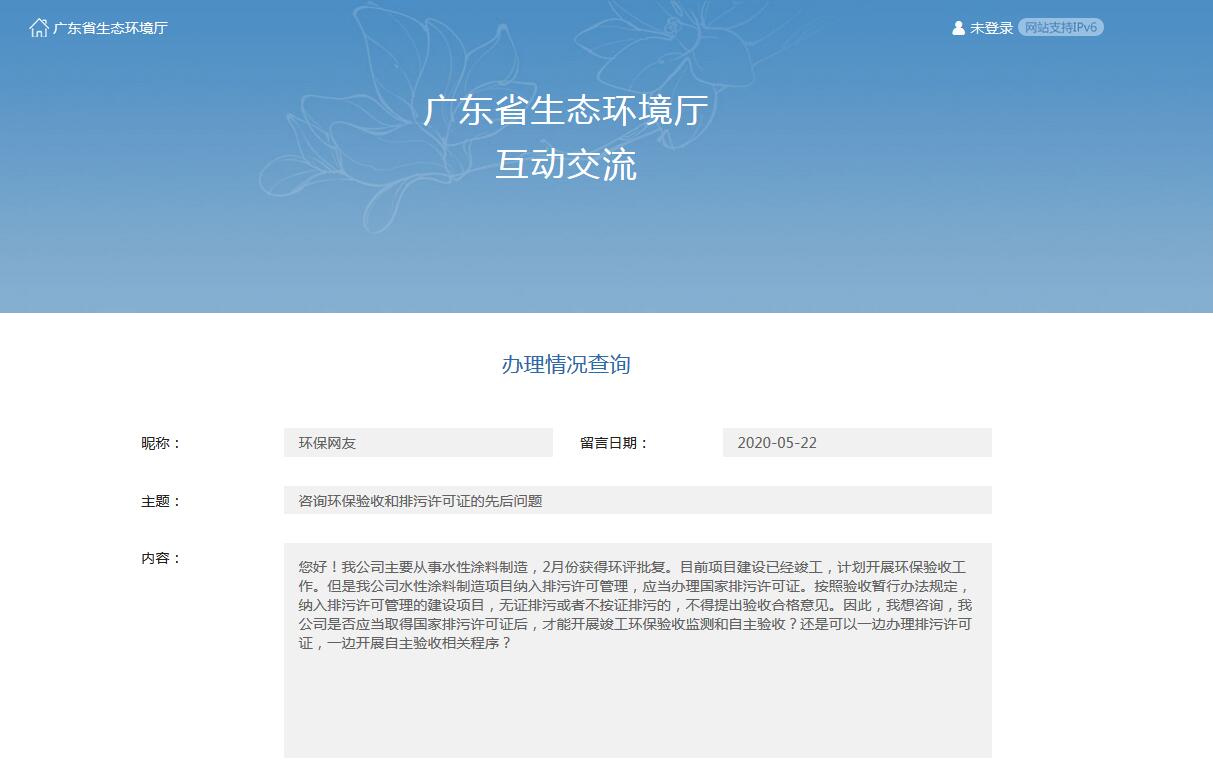Click the 内容 field label

click(161, 558)
